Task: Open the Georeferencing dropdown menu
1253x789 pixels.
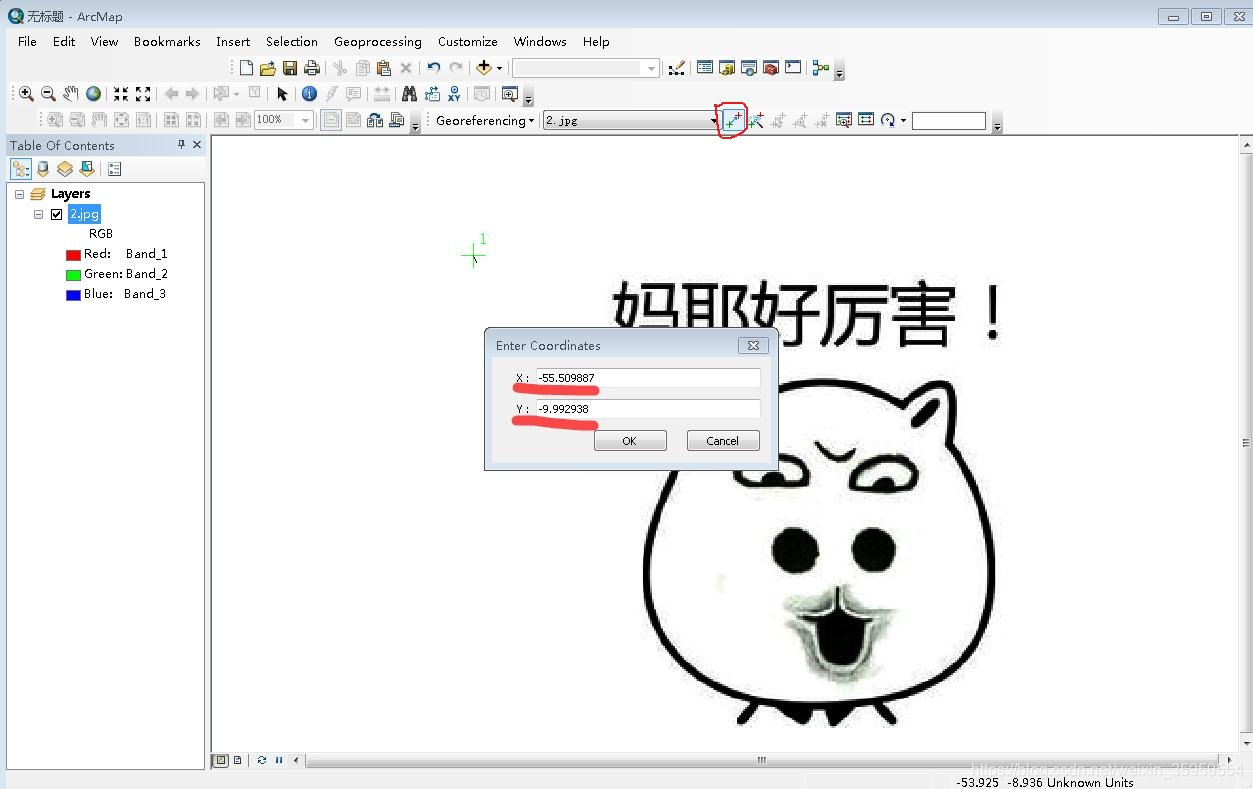Action: pos(485,120)
